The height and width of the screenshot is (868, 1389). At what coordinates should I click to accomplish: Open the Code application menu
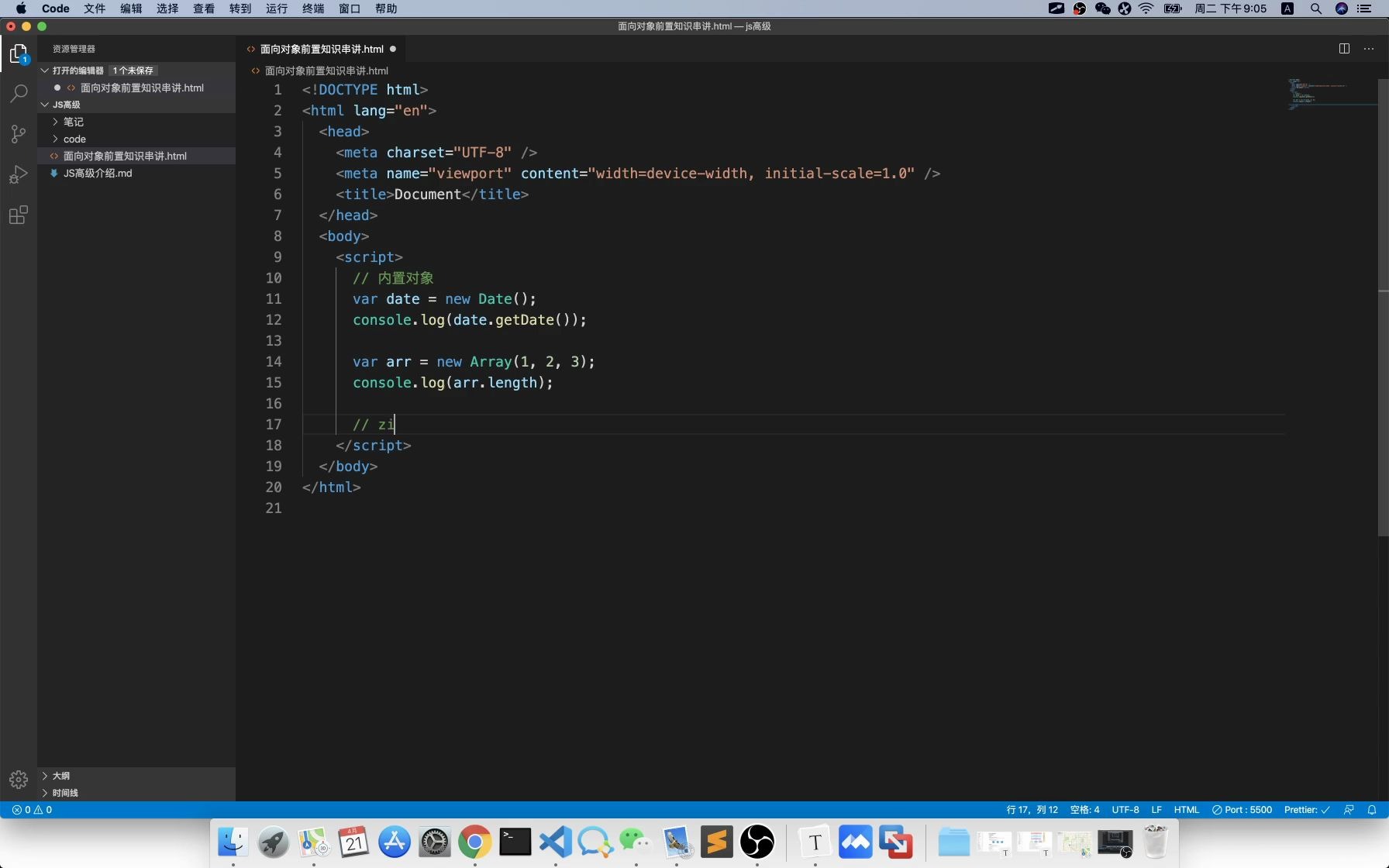pos(55,9)
